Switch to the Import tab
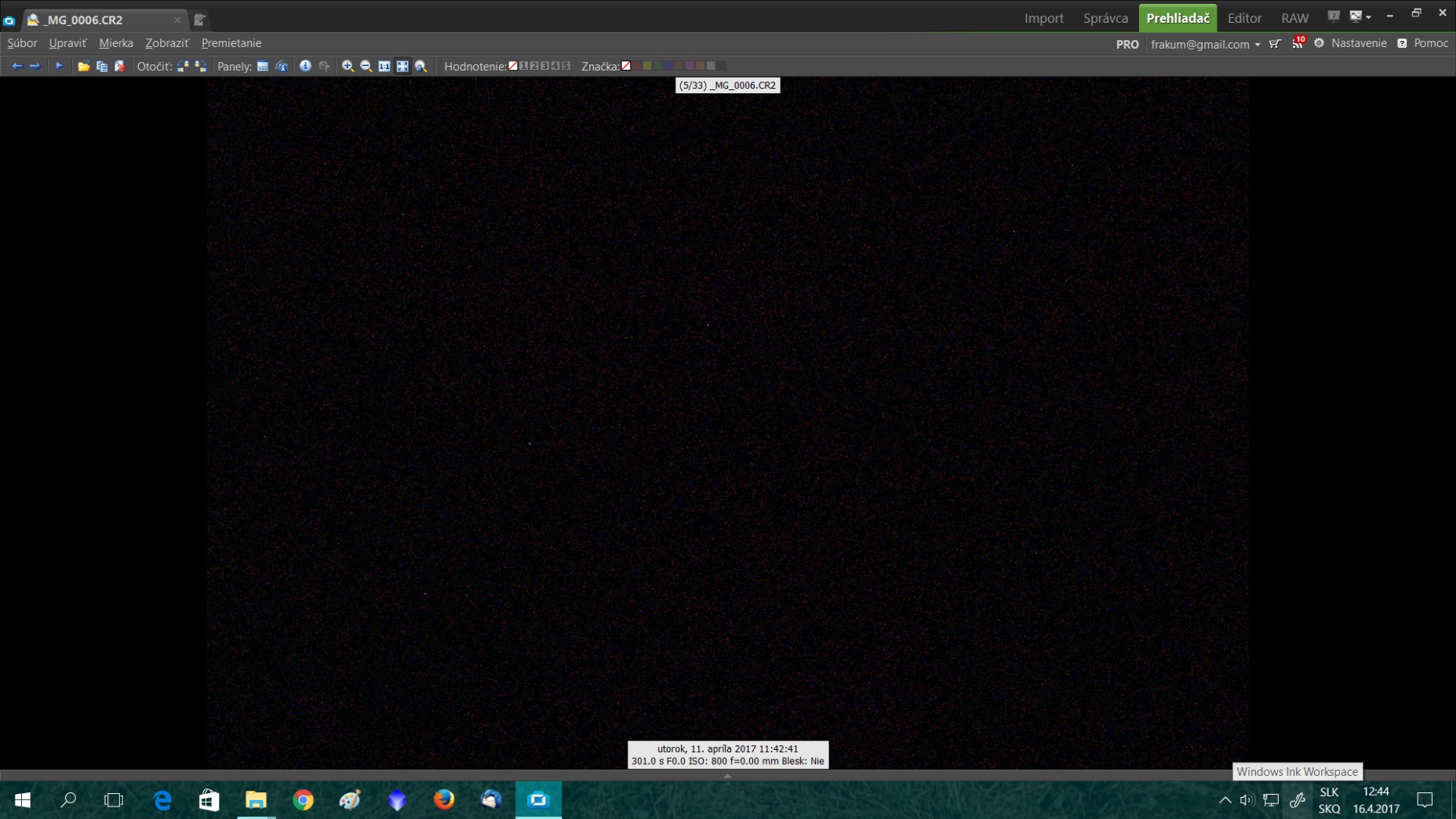This screenshot has width=1456, height=819. click(x=1043, y=18)
